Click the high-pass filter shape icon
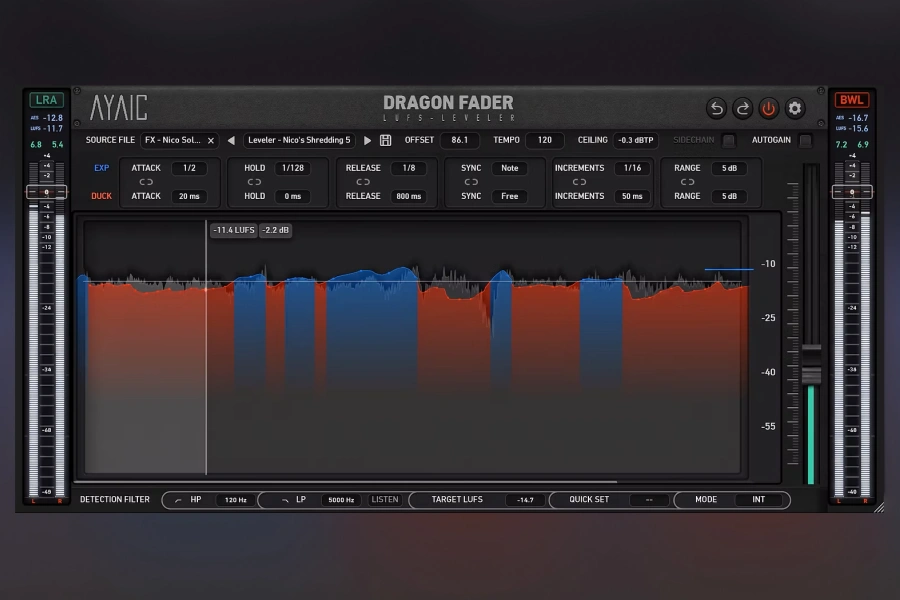Image resolution: width=900 pixels, height=600 pixels. (x=178, y=500)
